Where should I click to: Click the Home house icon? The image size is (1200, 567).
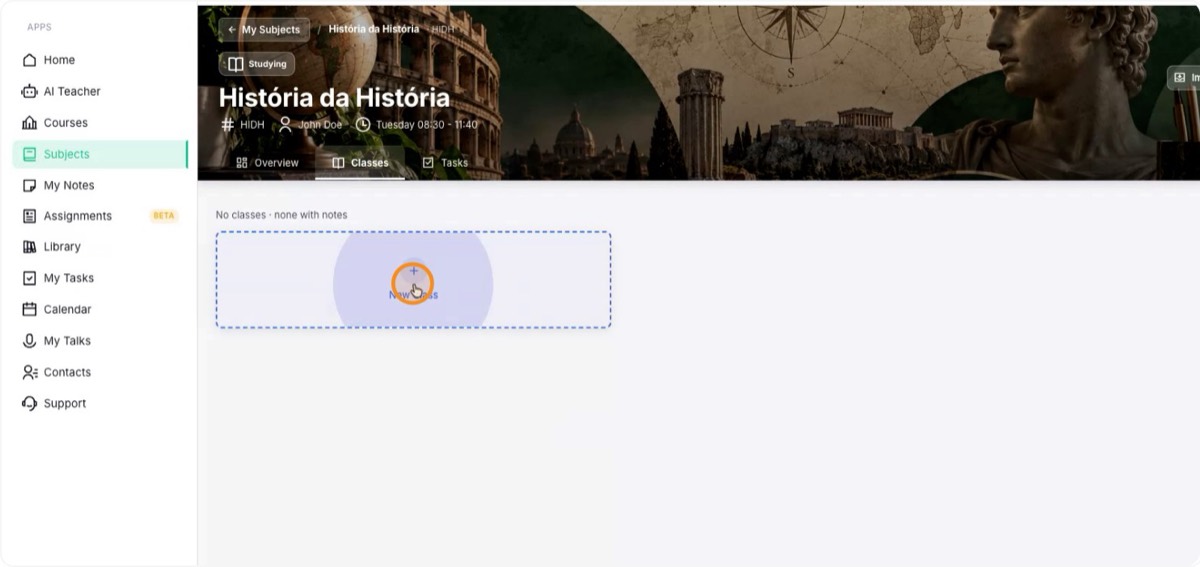tap(29, 60)
